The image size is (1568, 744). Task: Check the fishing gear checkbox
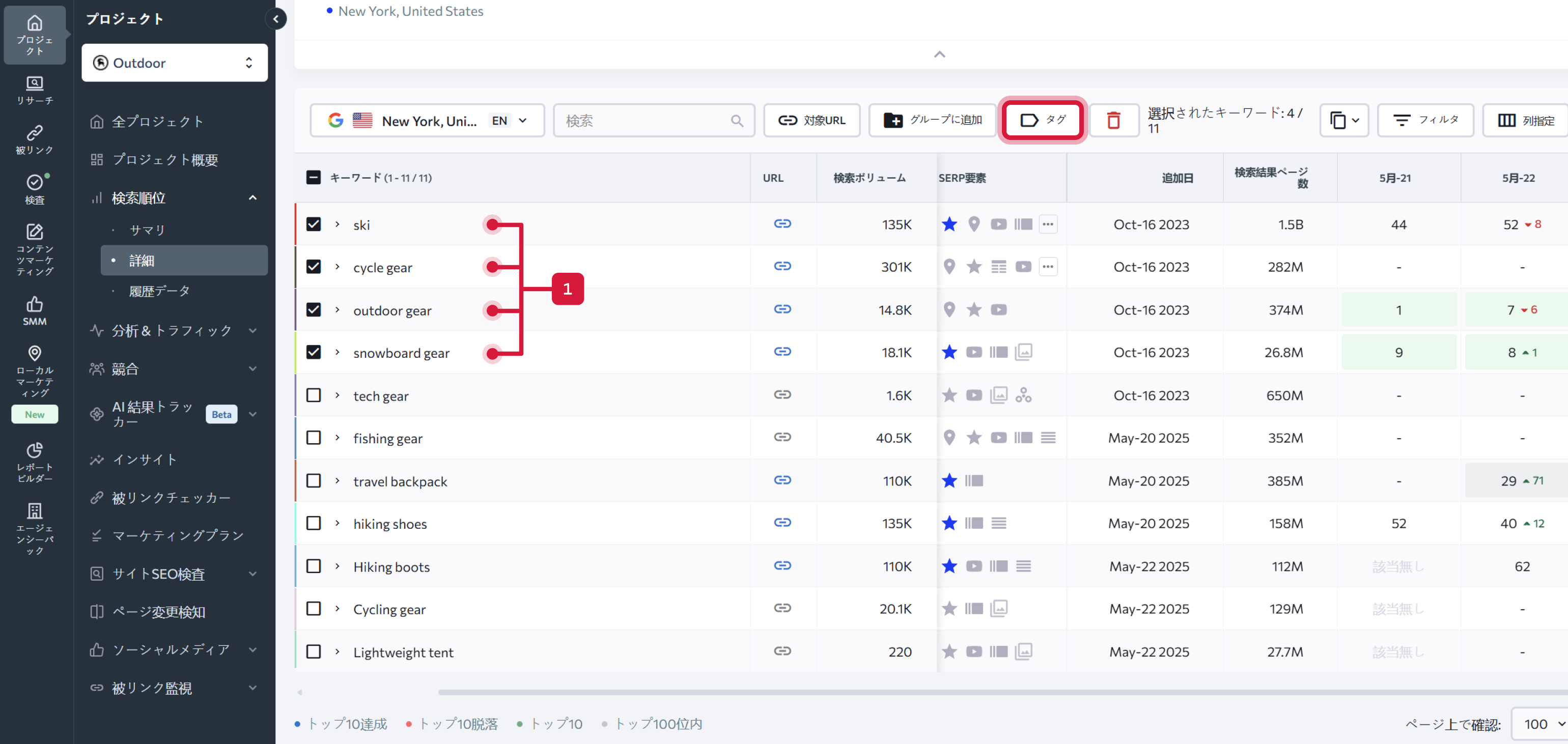point(314,438)
